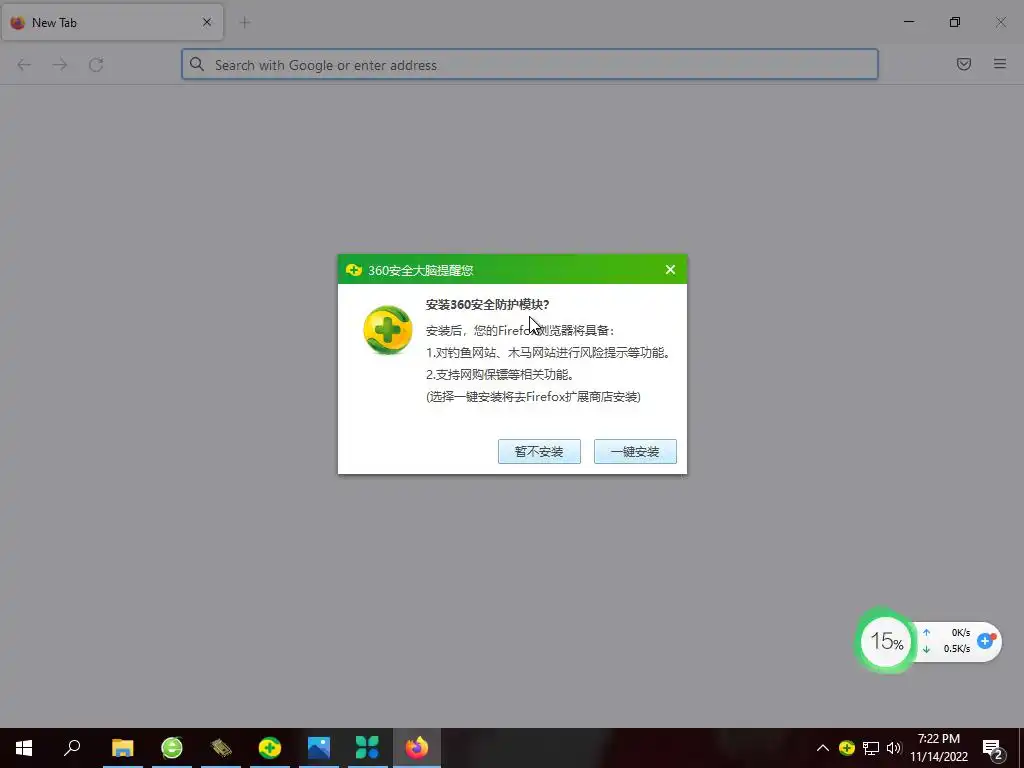Reload the page with the refresh icon
This screenshot has height=768, width=1024.
[96, 65]
